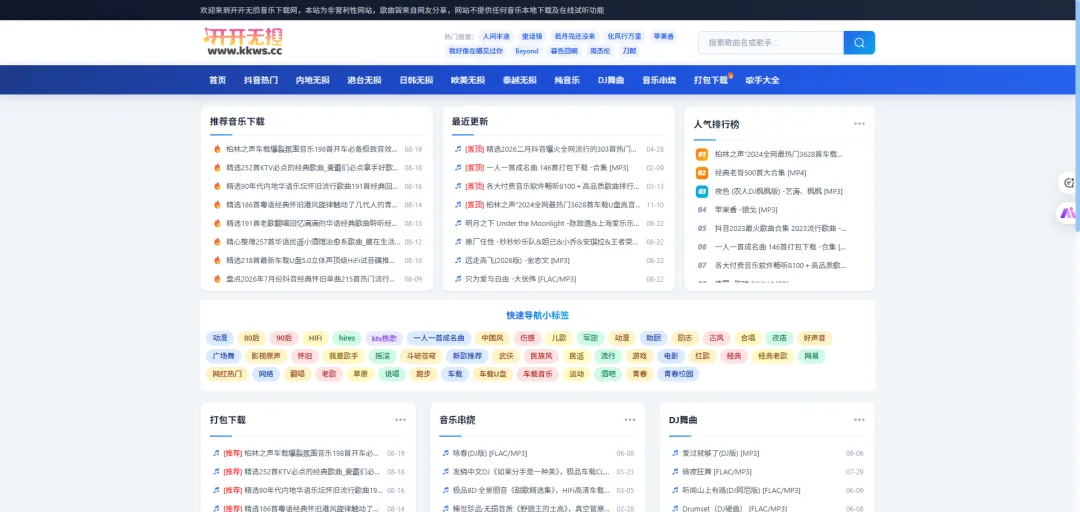Open the 经典老歌 quick tag
The height and width of the screenshot is (512, 1080).
tap(773, 356)
